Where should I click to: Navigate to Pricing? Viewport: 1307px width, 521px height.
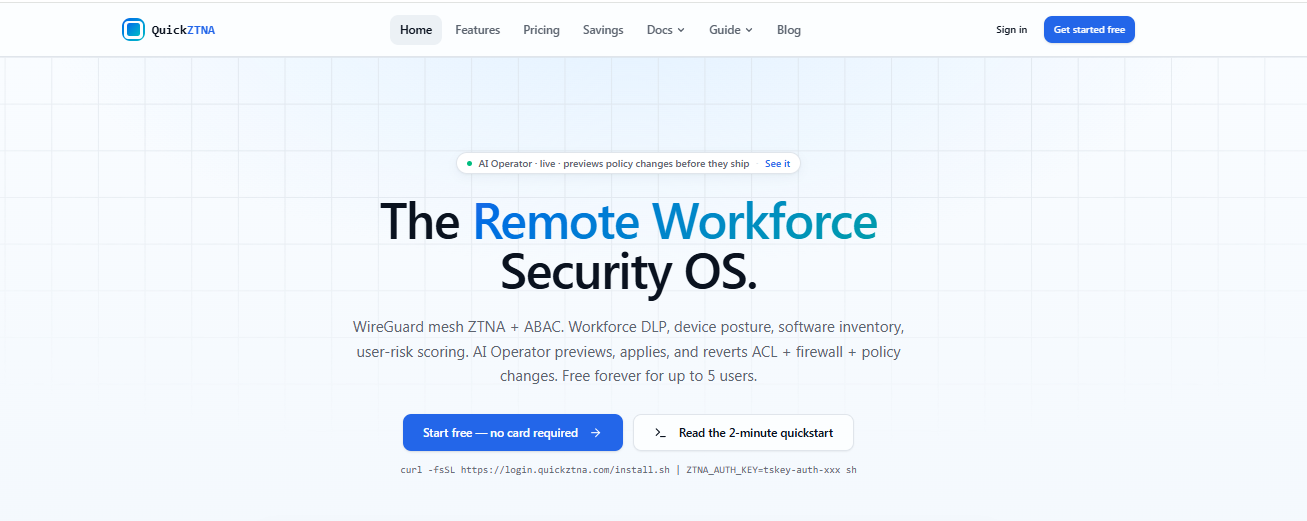pyautogui.click(x=541, y=30)
